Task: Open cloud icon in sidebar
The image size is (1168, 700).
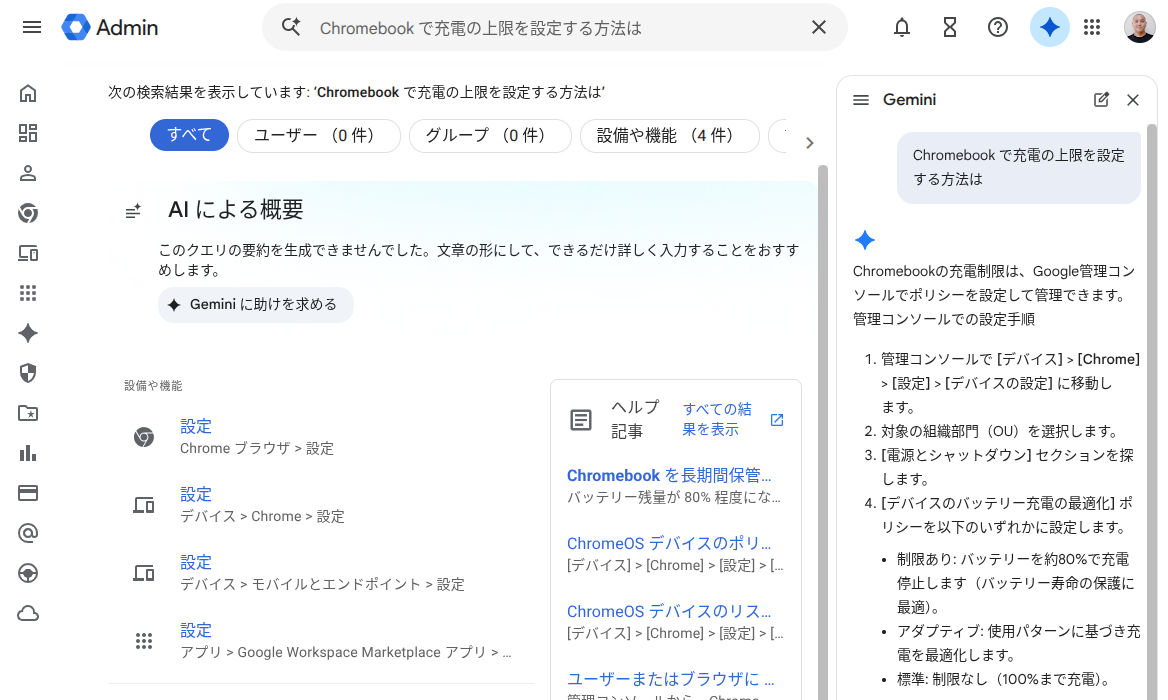Action: [x=28, y=614]
